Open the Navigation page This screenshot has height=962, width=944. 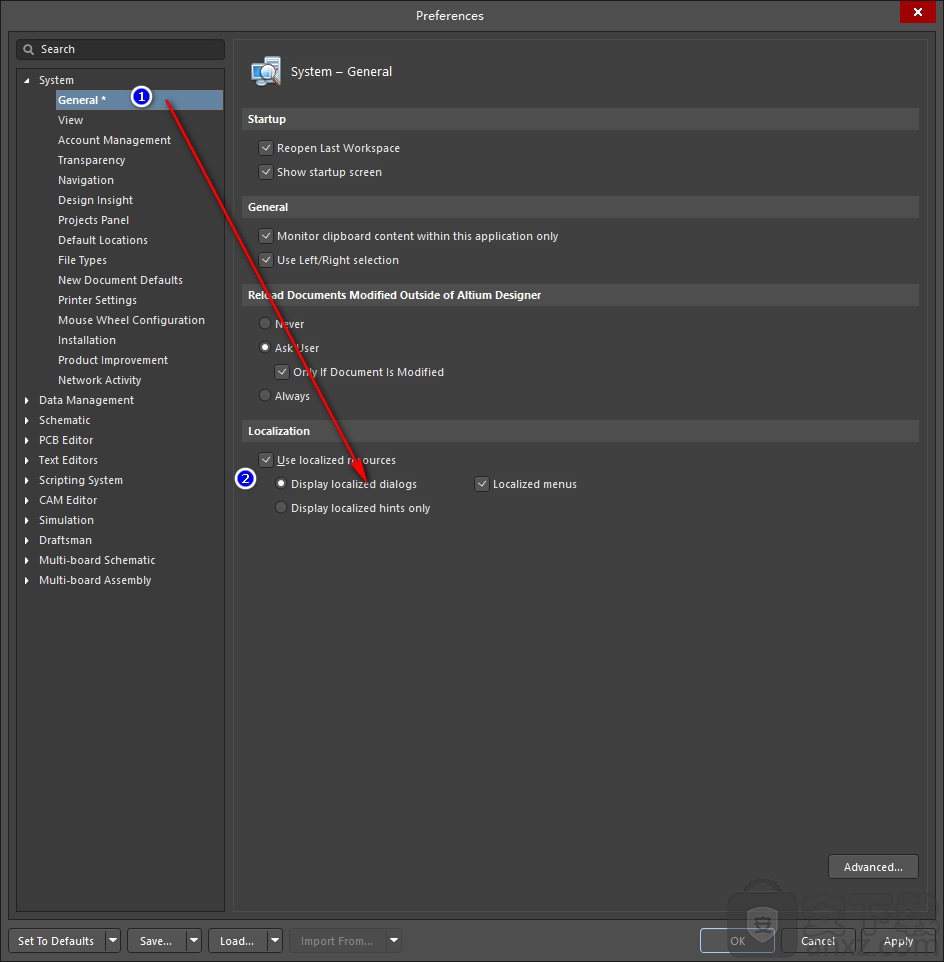pos(86,180)
